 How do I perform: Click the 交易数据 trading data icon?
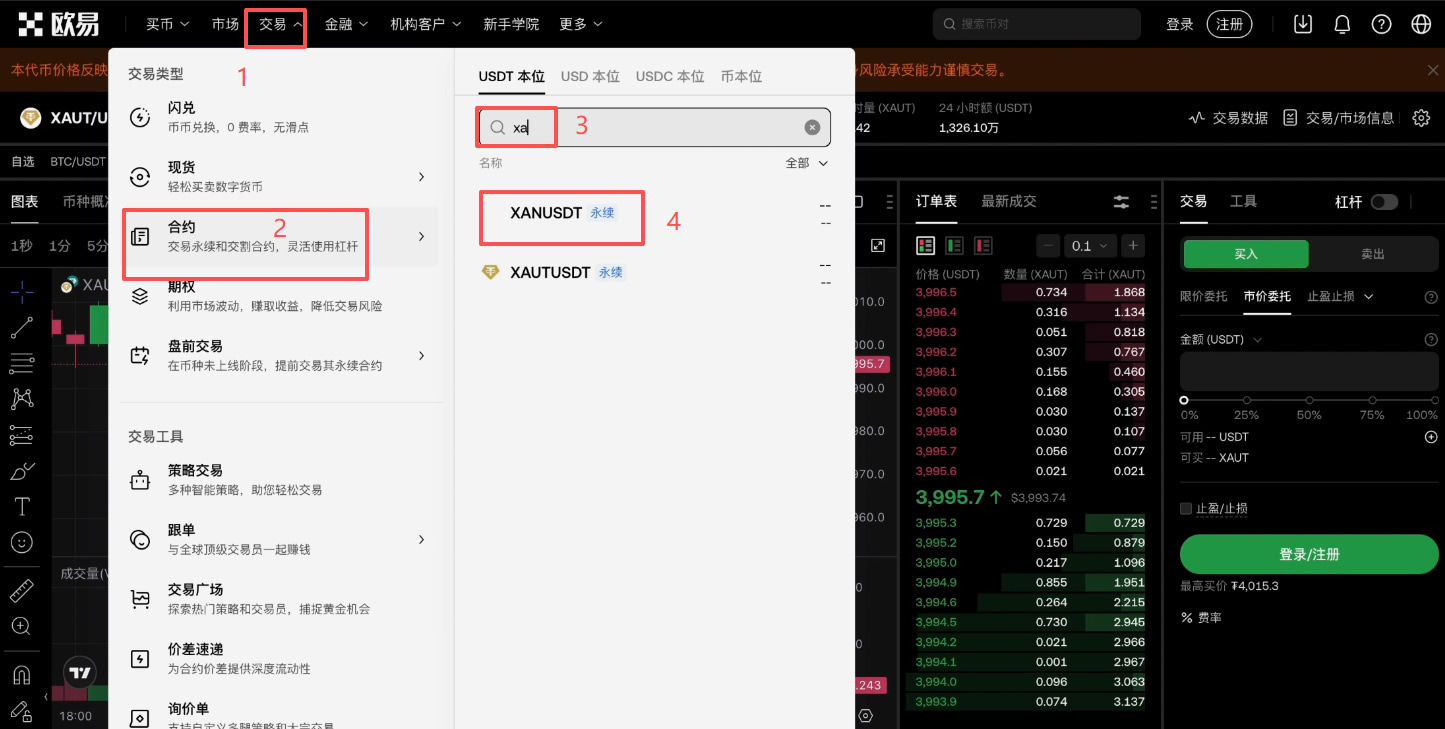1199,117
